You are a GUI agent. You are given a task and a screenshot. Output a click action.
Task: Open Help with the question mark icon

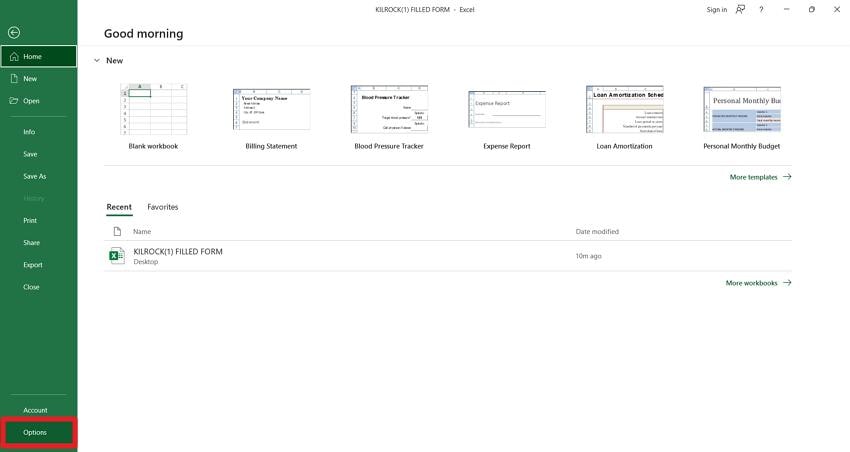pyautogui.click(x=761, y=9)
